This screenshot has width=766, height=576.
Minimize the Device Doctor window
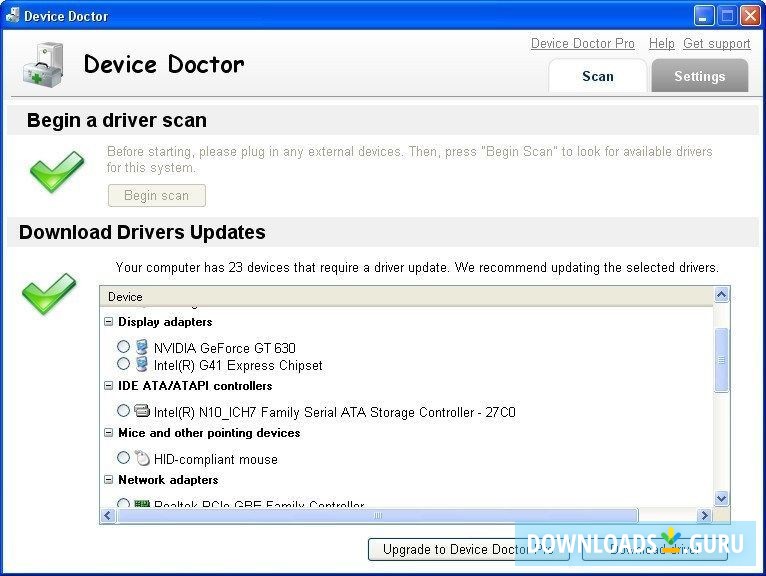click(x=703, y=16)
